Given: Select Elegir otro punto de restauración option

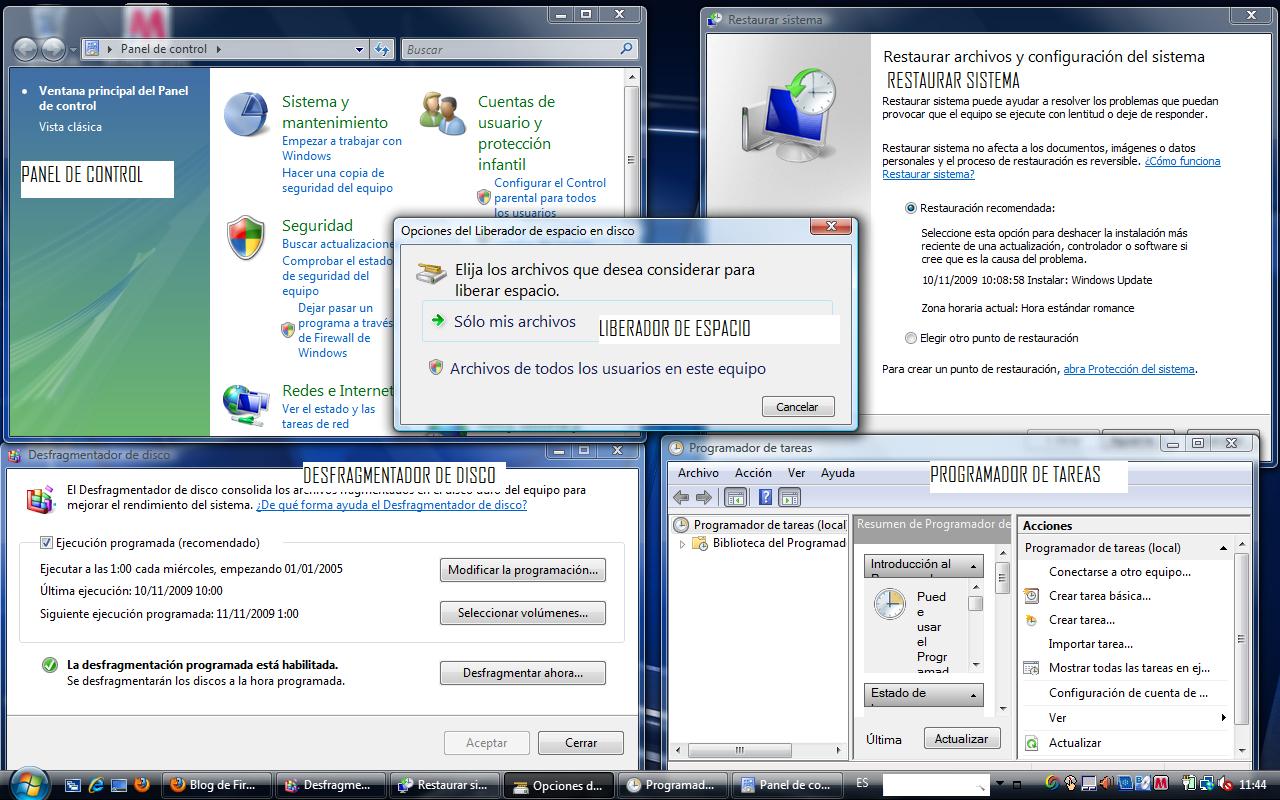Looking at the screenshot, I should click(x=910, y=338).
